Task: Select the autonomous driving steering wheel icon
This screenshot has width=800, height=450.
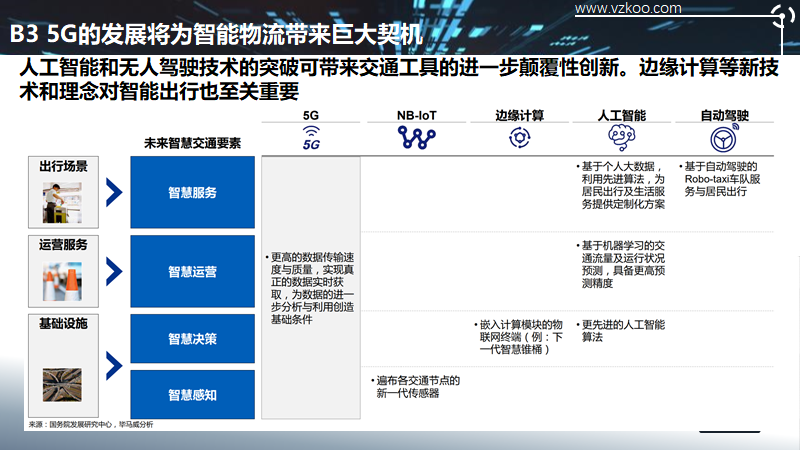Action: 724,138
